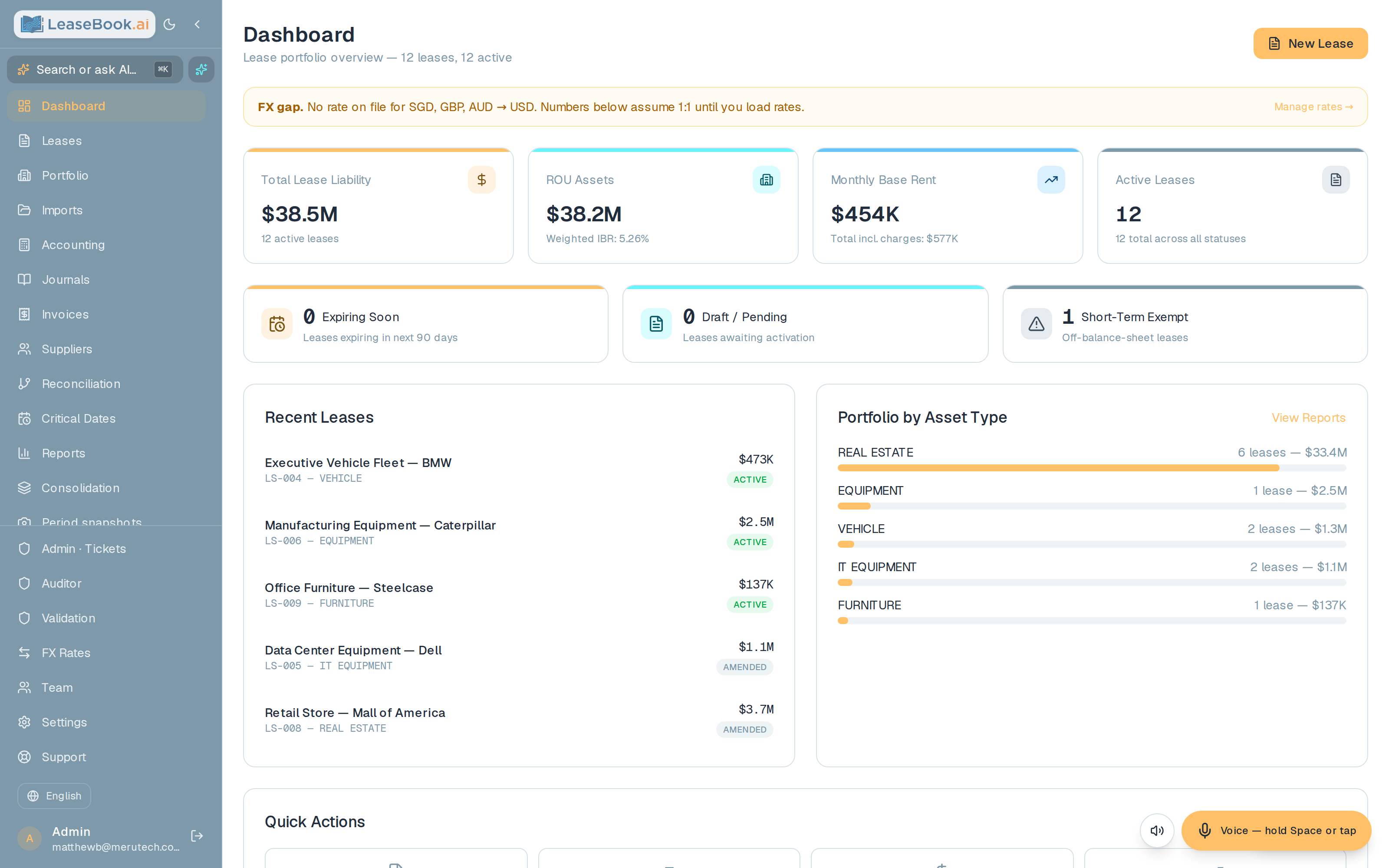The width and height of the screenshot is (1389, 868).
Task: Click the Critical Dates calendar icon
Action: click(24, 418)
